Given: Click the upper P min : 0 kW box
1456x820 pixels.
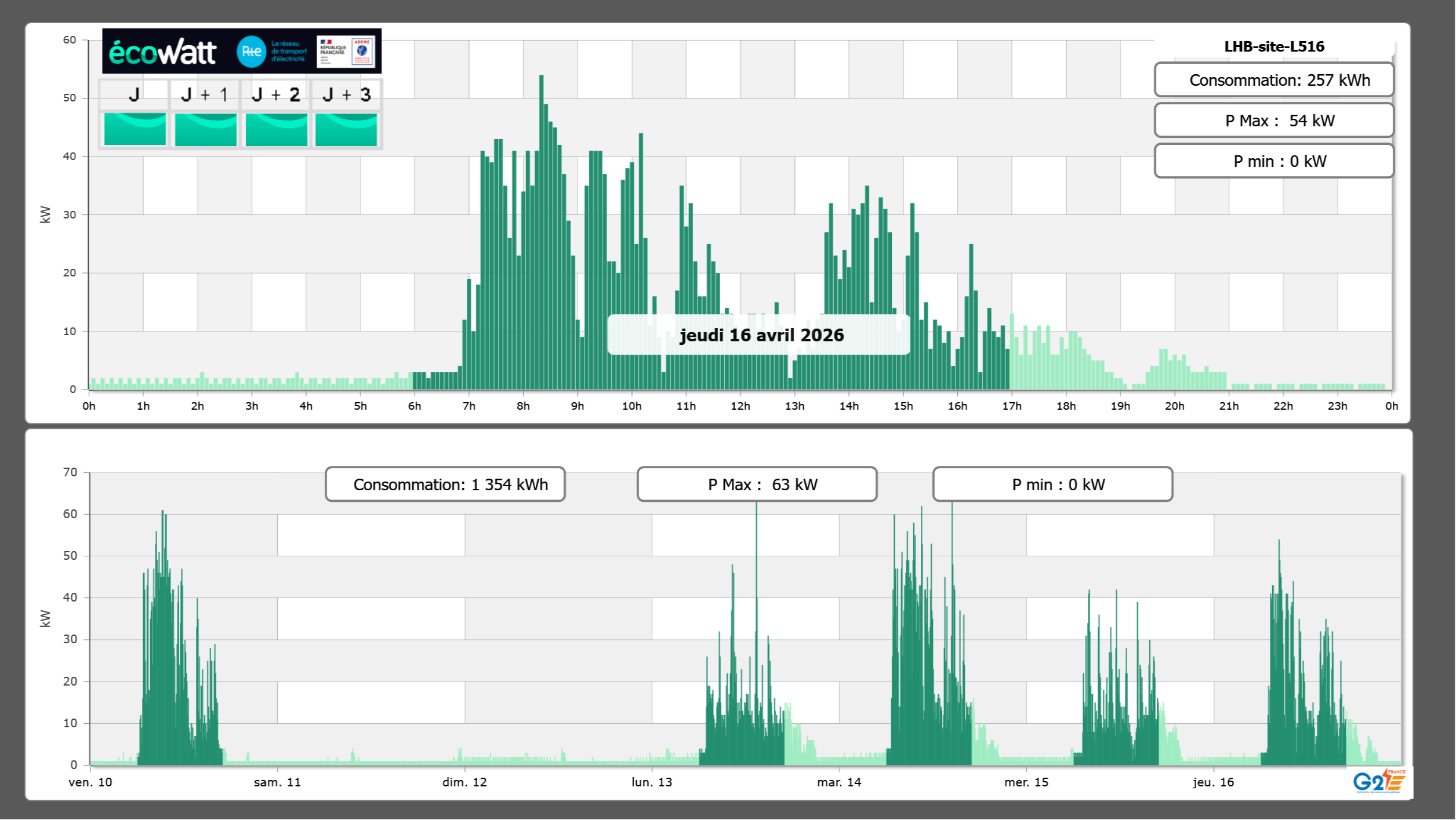Looking at the screenshot, I should 1273,161.
